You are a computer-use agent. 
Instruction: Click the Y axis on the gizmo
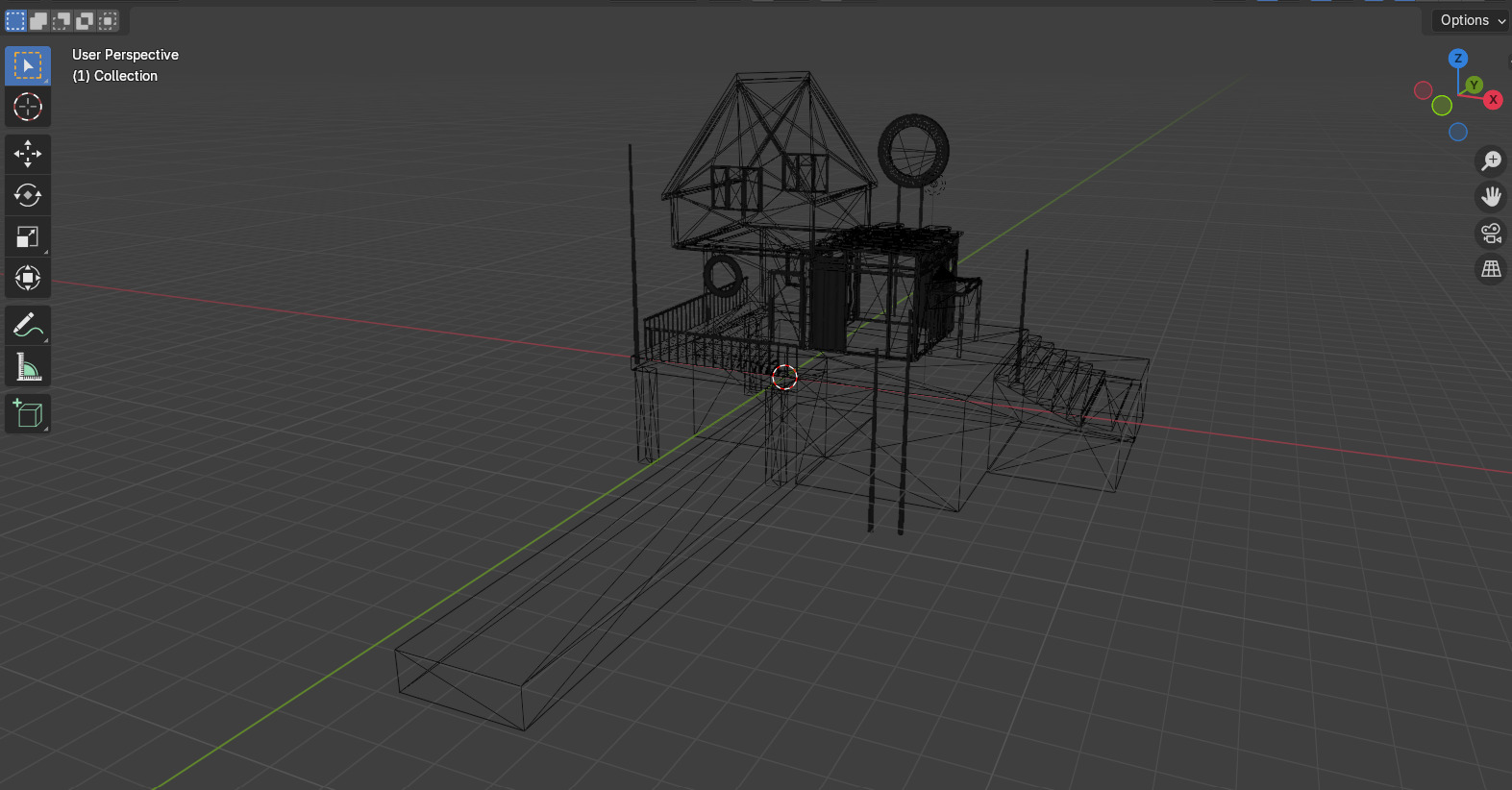(1474, 86)
